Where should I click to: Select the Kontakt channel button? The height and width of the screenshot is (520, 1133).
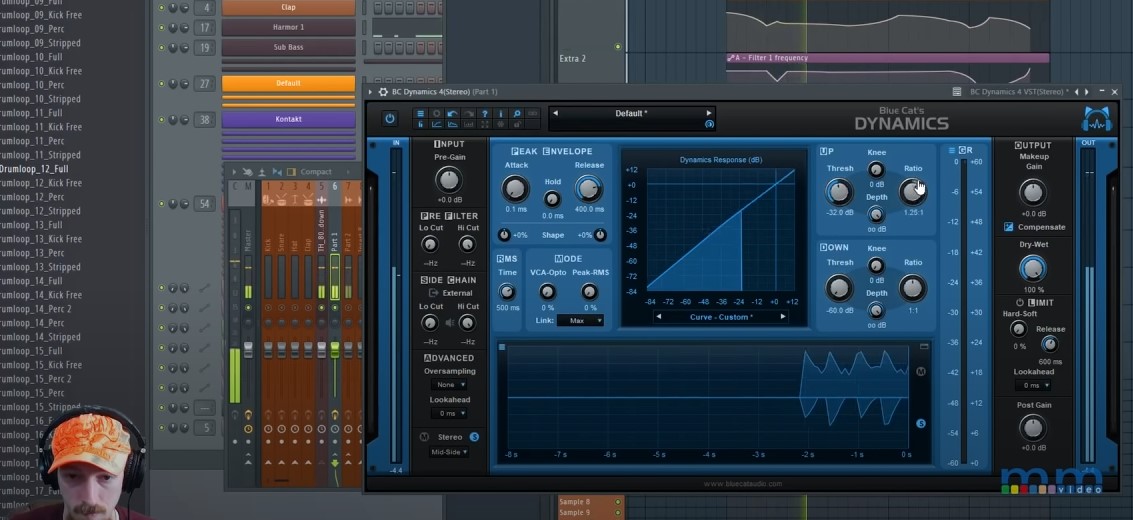[288, 119]
